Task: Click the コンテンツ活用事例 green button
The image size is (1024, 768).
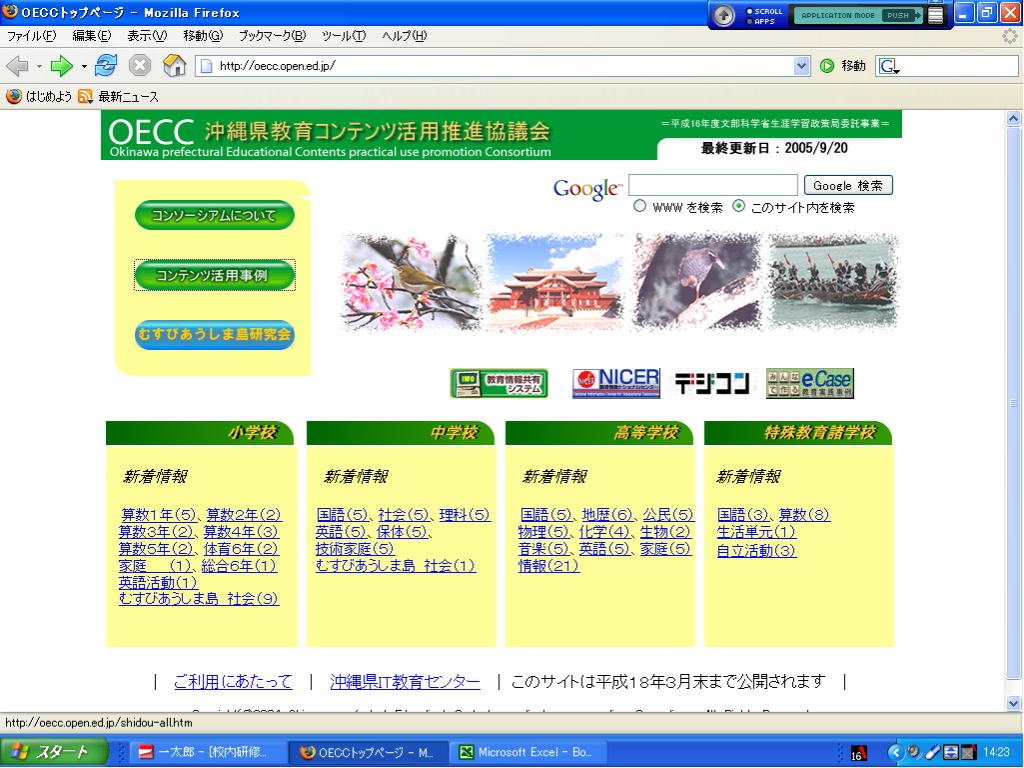Action: 214,276
